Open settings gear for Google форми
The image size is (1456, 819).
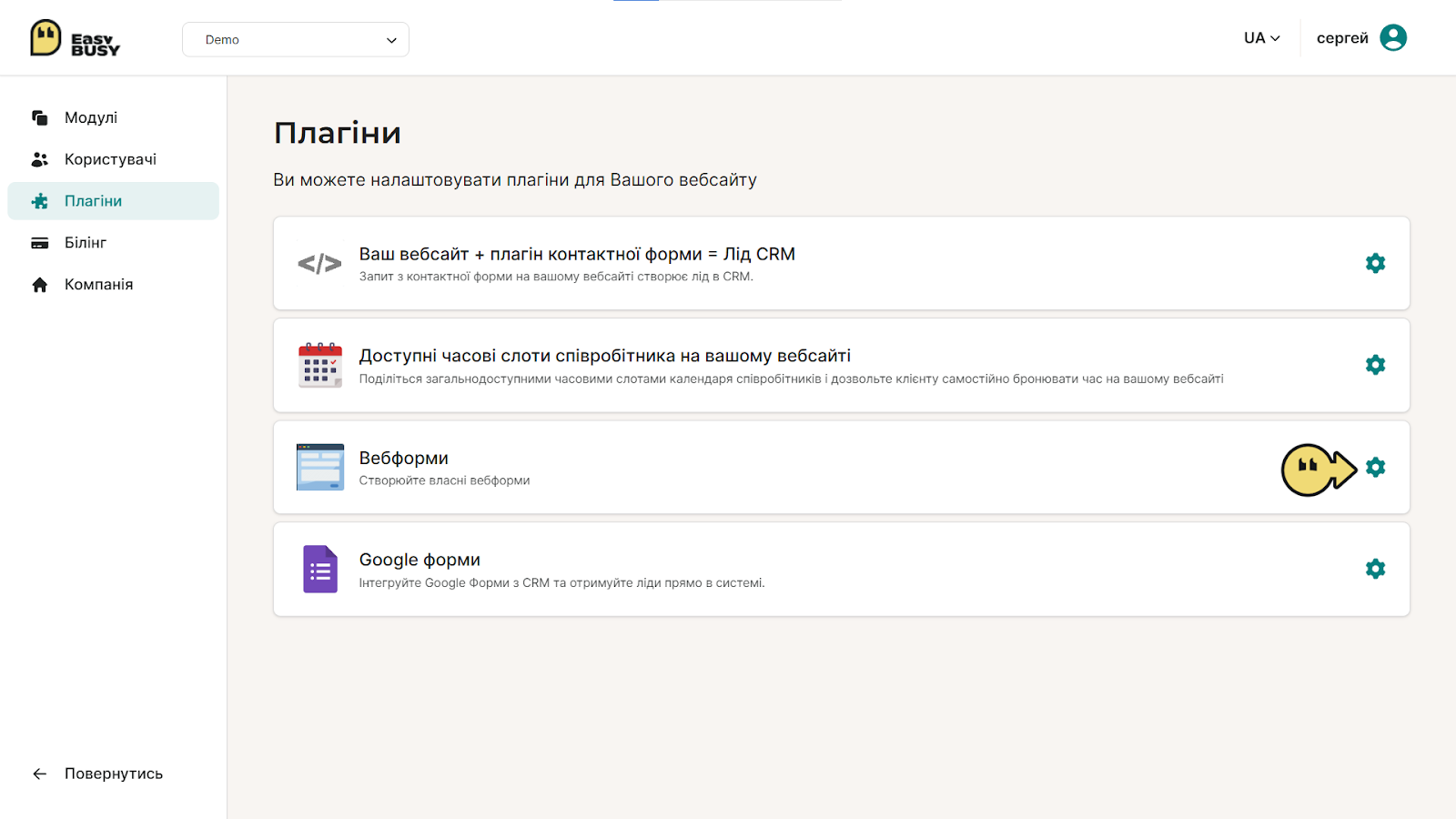coord(1375,569)
